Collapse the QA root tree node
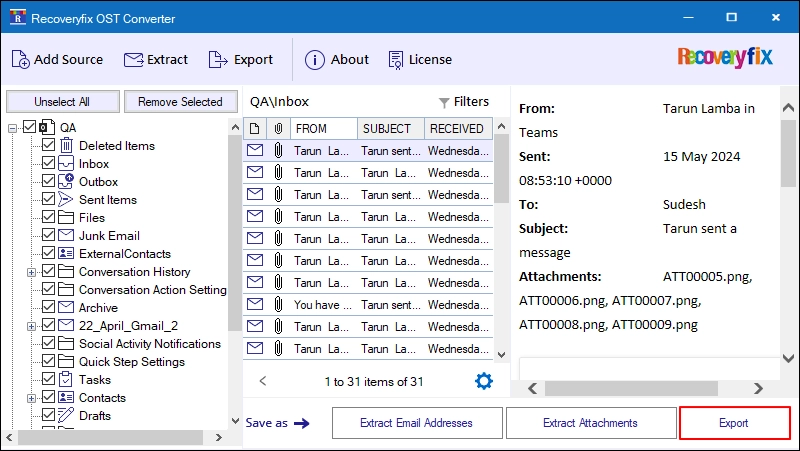The image size is (800, 451). point(12,128)
